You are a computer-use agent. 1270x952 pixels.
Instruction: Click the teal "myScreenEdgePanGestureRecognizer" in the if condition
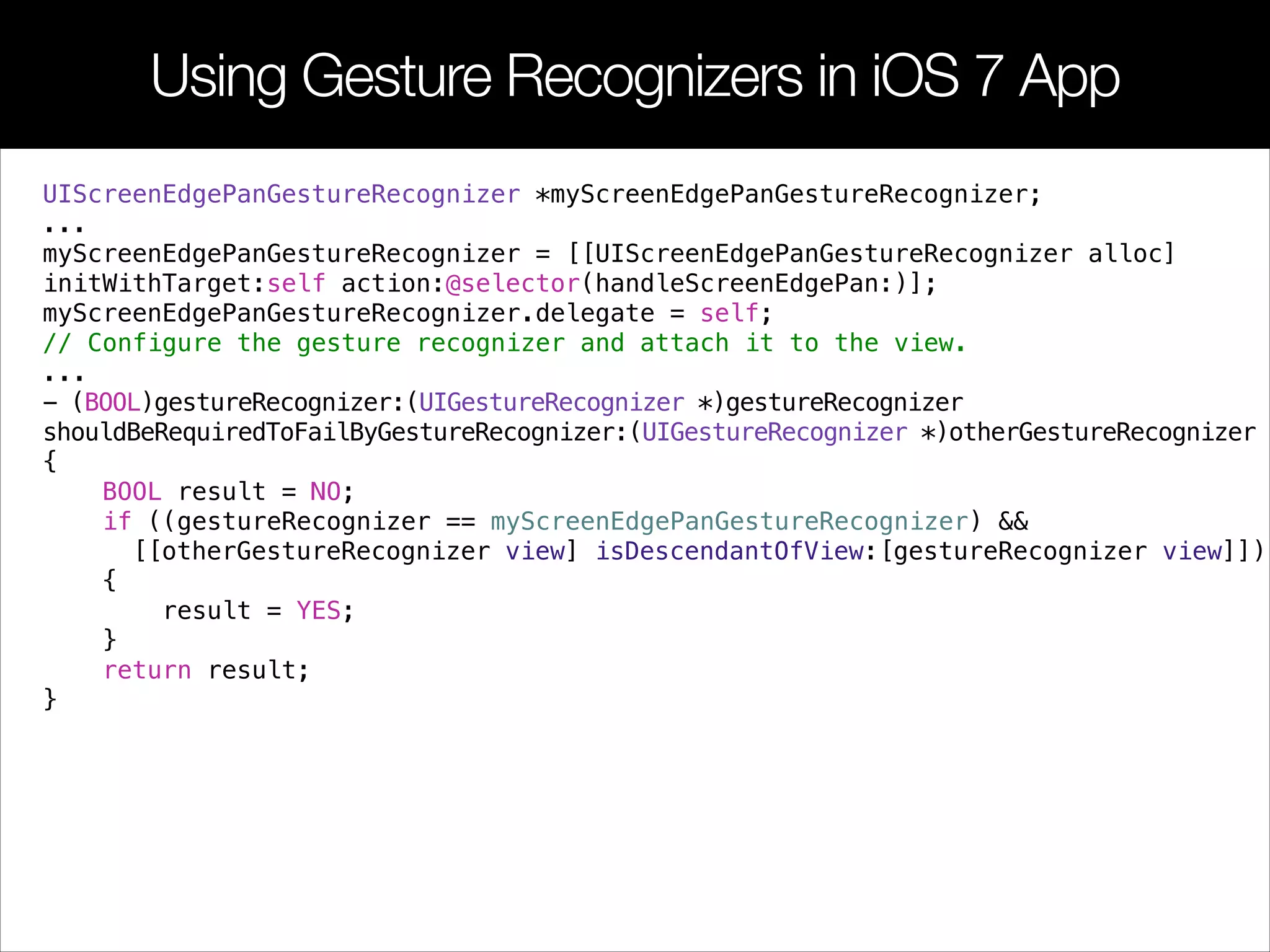coord(729,522)
